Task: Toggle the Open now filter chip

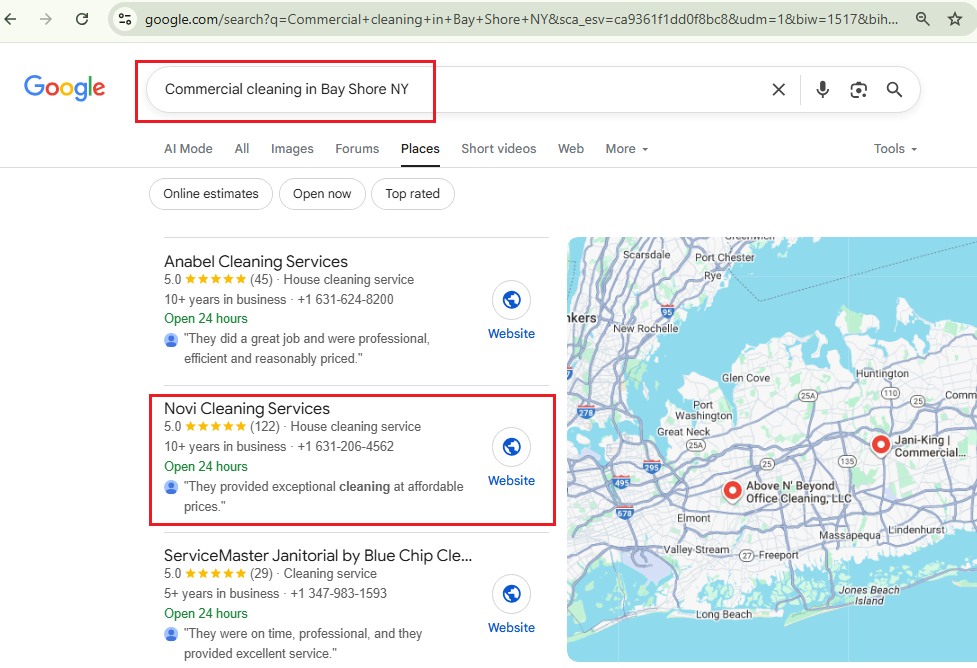Action: coord(322,194)
